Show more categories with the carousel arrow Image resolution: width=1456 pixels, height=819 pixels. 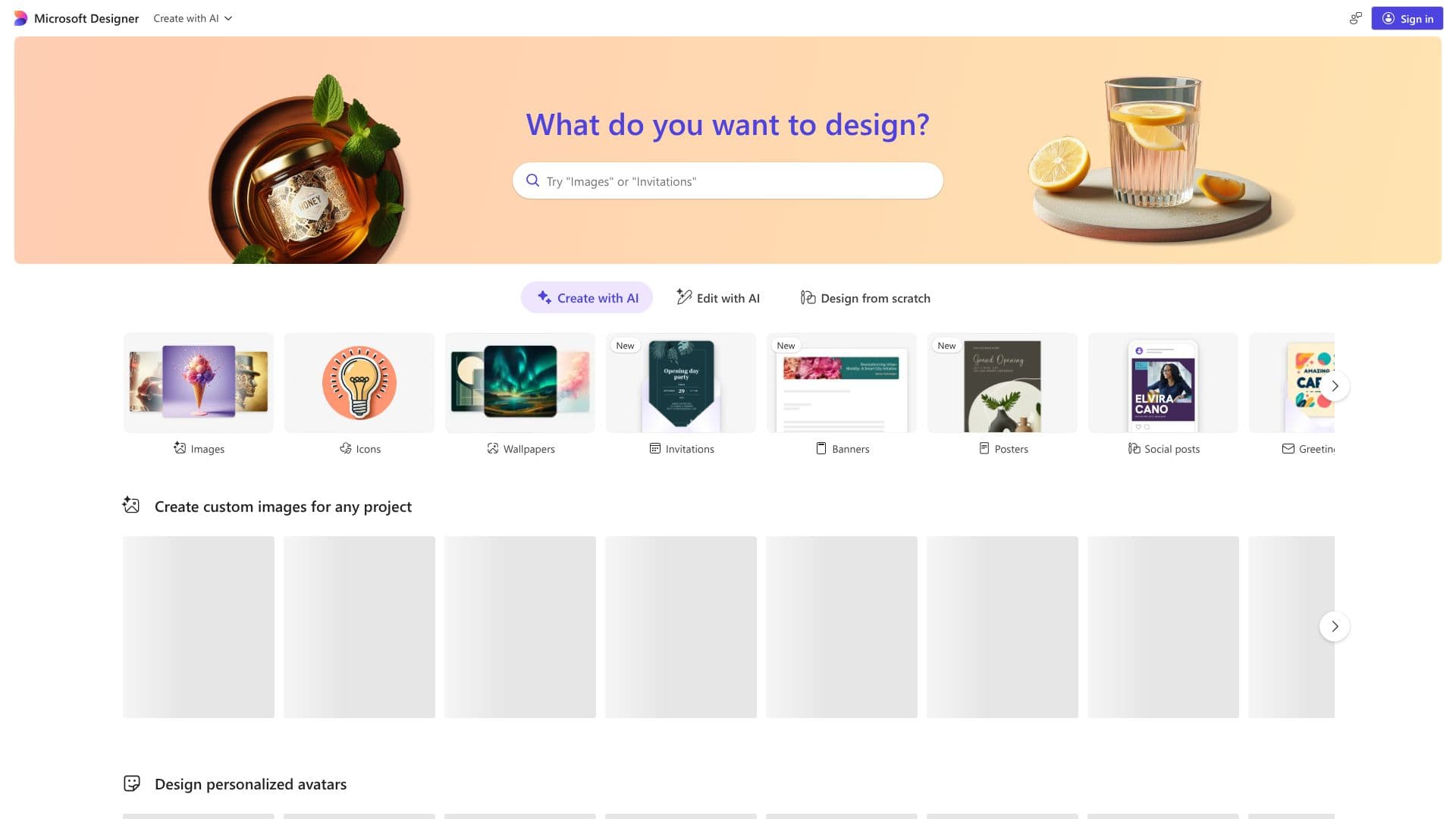click(x=1335, y=386)
